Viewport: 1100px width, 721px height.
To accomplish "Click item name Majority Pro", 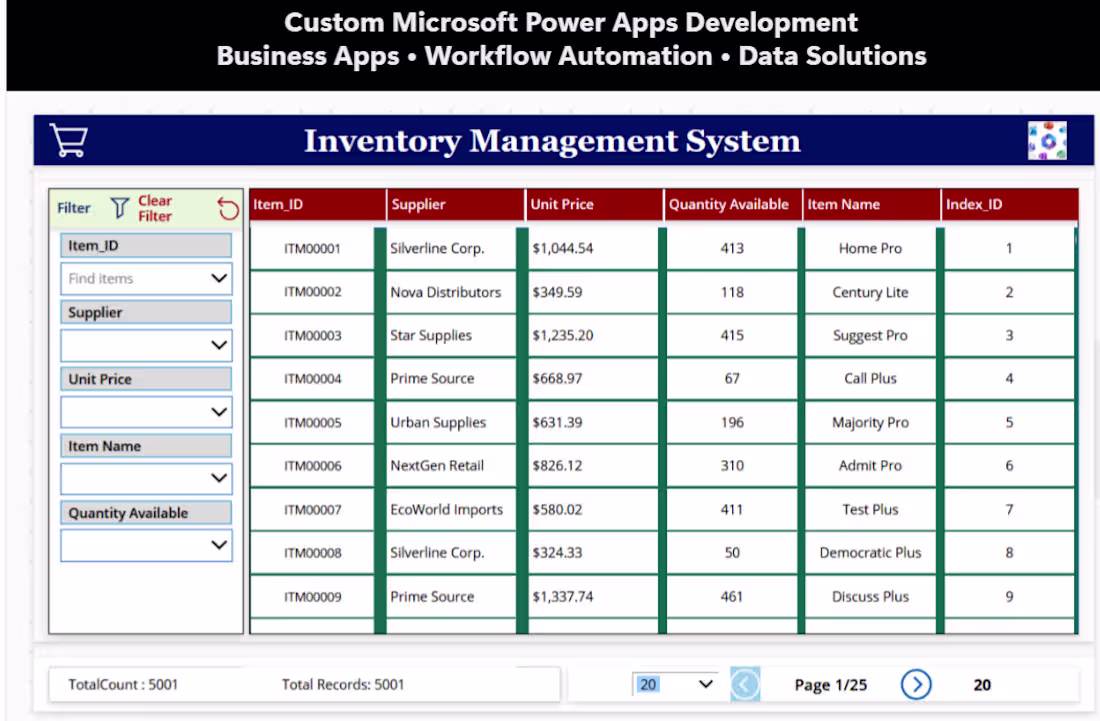I will (870, 422).
